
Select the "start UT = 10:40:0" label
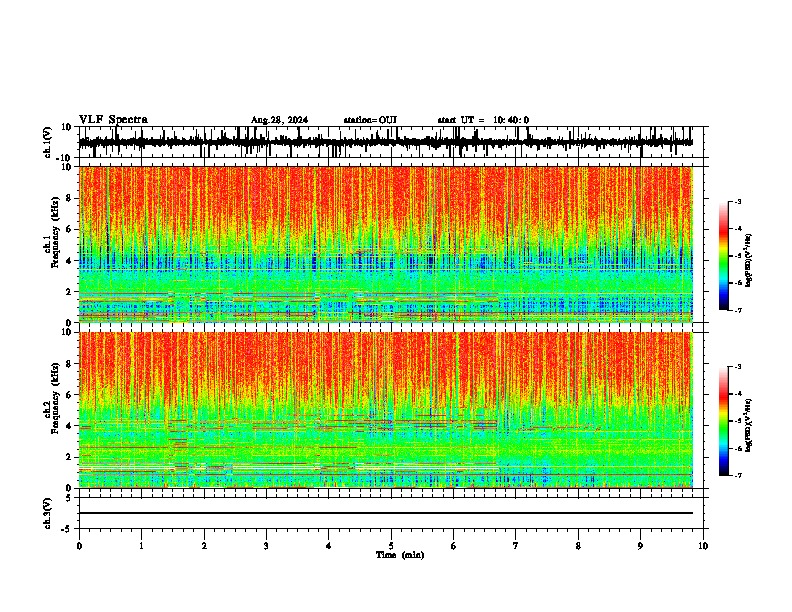[x=483, y=120]
